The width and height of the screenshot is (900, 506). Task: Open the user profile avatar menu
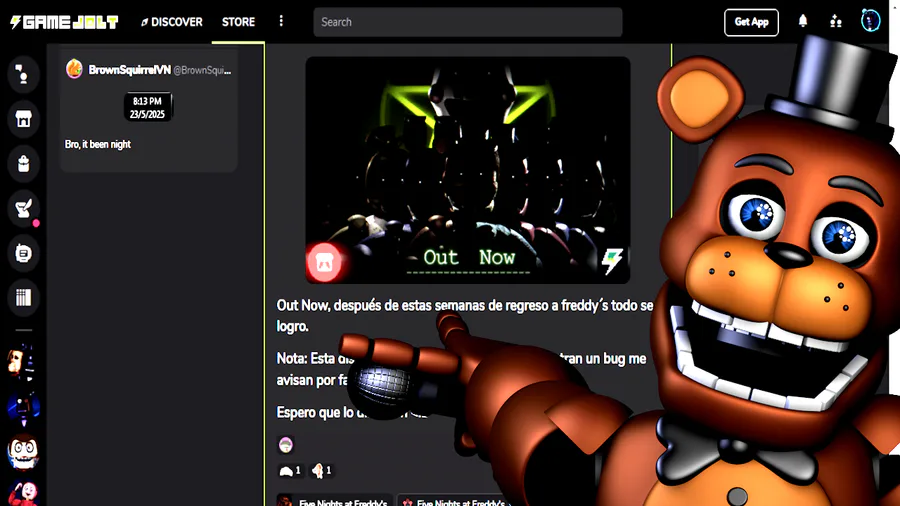[870, 21]
